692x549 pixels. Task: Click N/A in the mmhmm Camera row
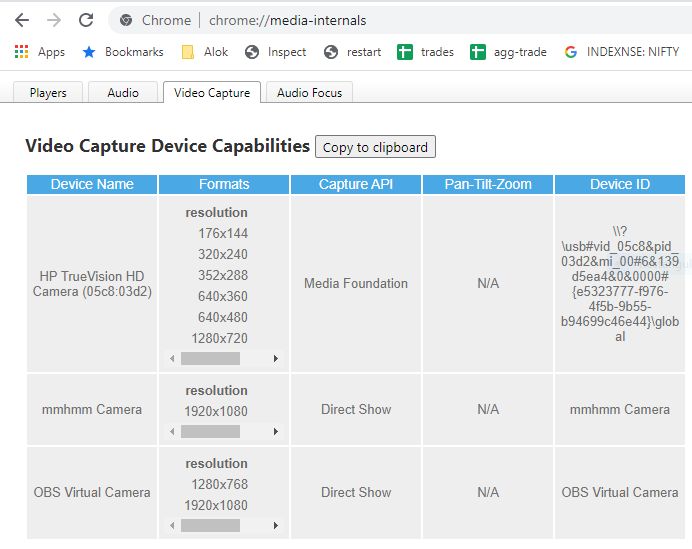[488, 410]
